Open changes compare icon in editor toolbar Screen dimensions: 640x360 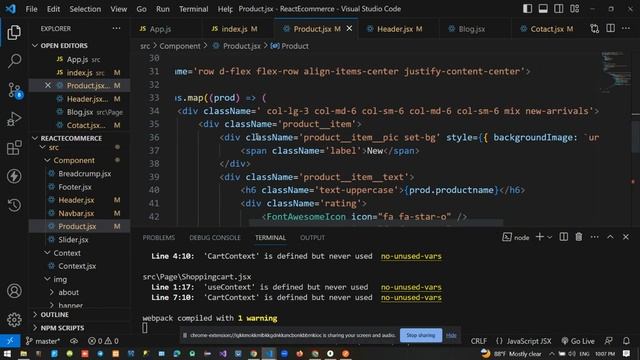(x=594, y=29)
